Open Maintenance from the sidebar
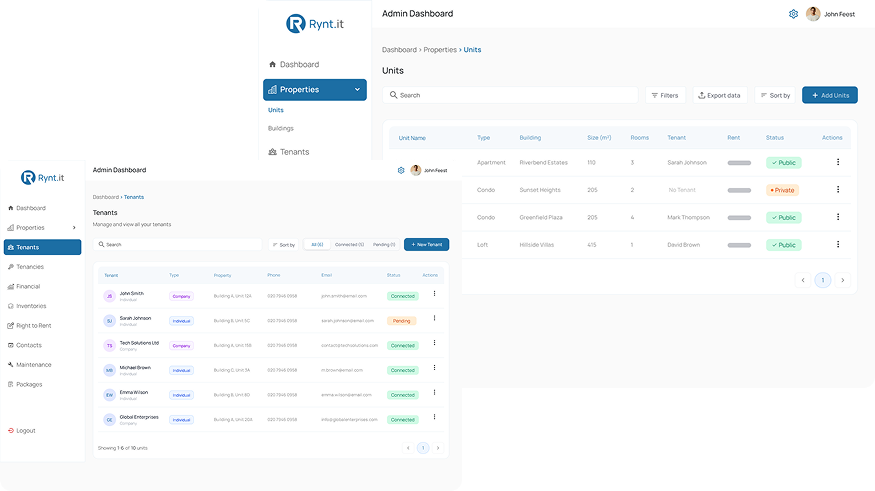This screenshot has width=875, height=491. 33,365
